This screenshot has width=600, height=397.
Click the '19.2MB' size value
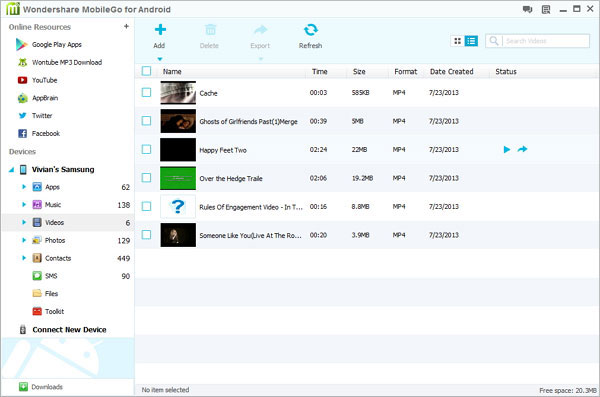(x=362, y=178)
